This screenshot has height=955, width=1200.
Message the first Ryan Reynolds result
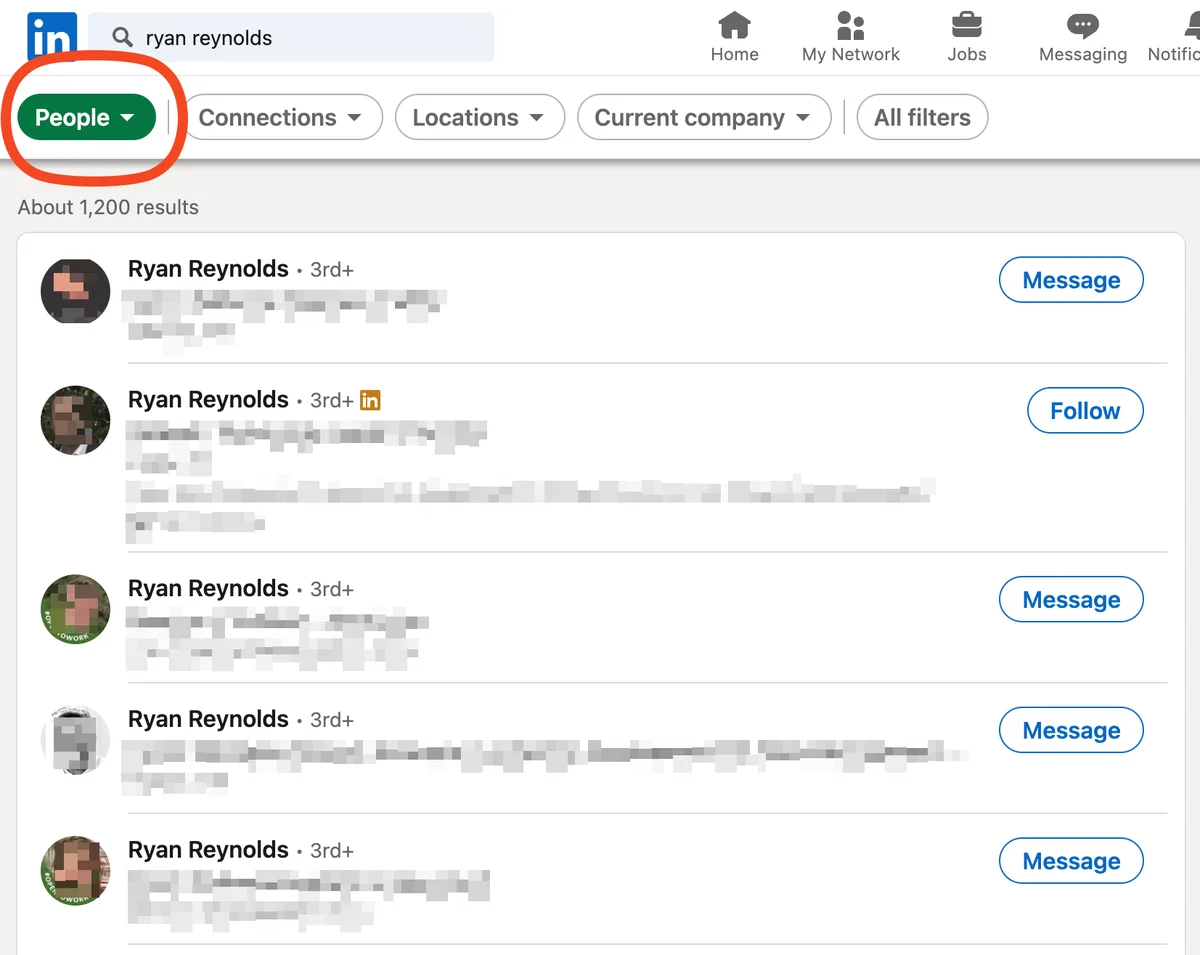[1071, 280]
